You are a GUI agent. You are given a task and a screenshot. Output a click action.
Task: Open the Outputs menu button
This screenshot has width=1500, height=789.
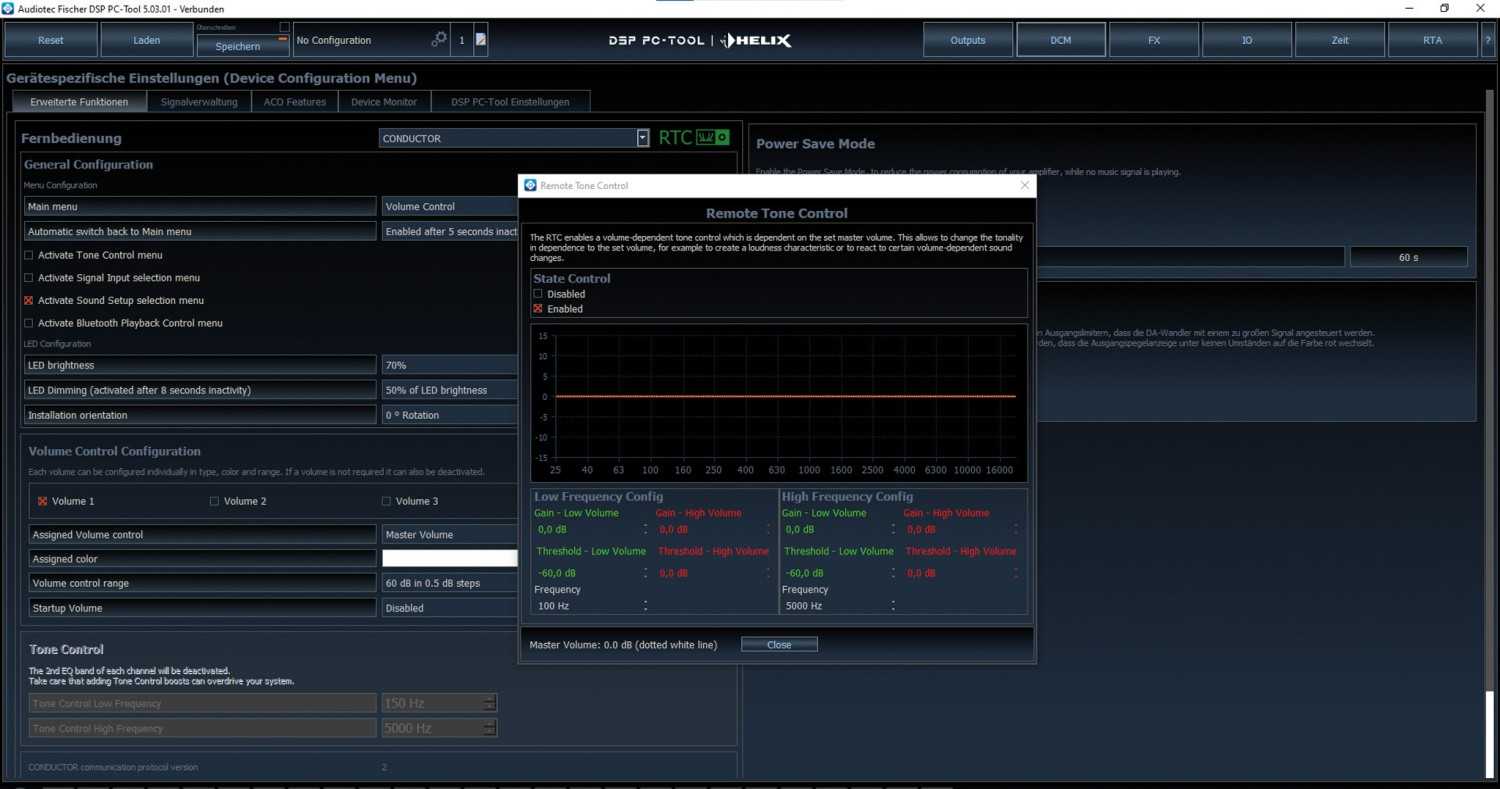tap(967, 40)
